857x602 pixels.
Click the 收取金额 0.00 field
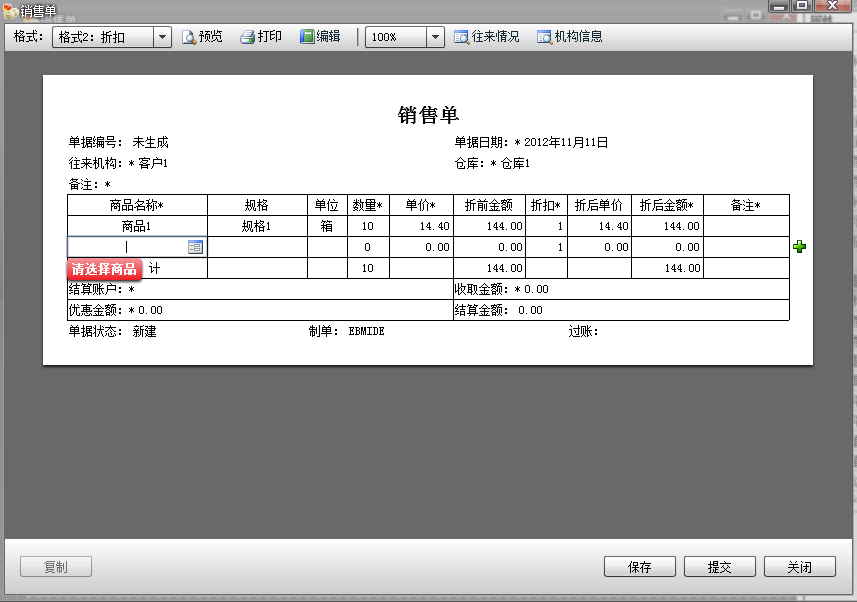pyautogui.click(x=536, y=289)
